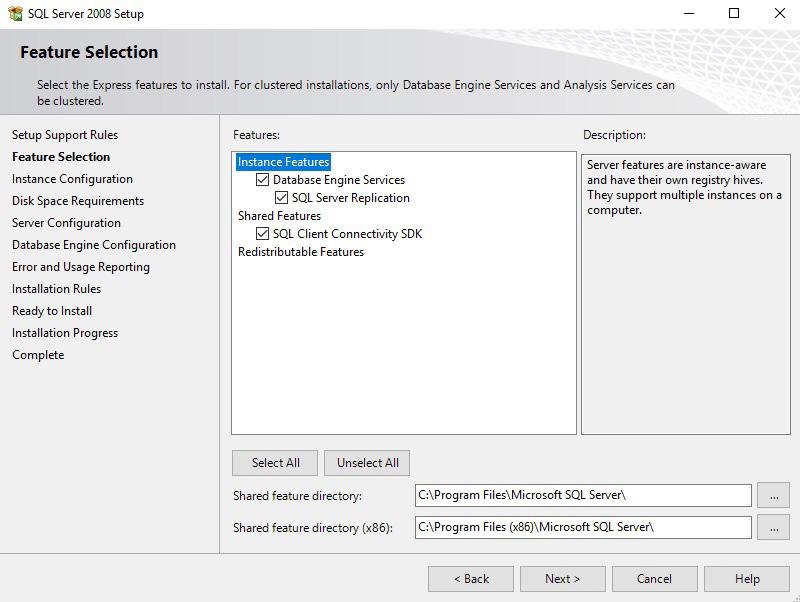Image resolution: width=800 pixels, height=602 pixels.
Task: Select the Redistributable Features tree node
Action: (301, 252)
